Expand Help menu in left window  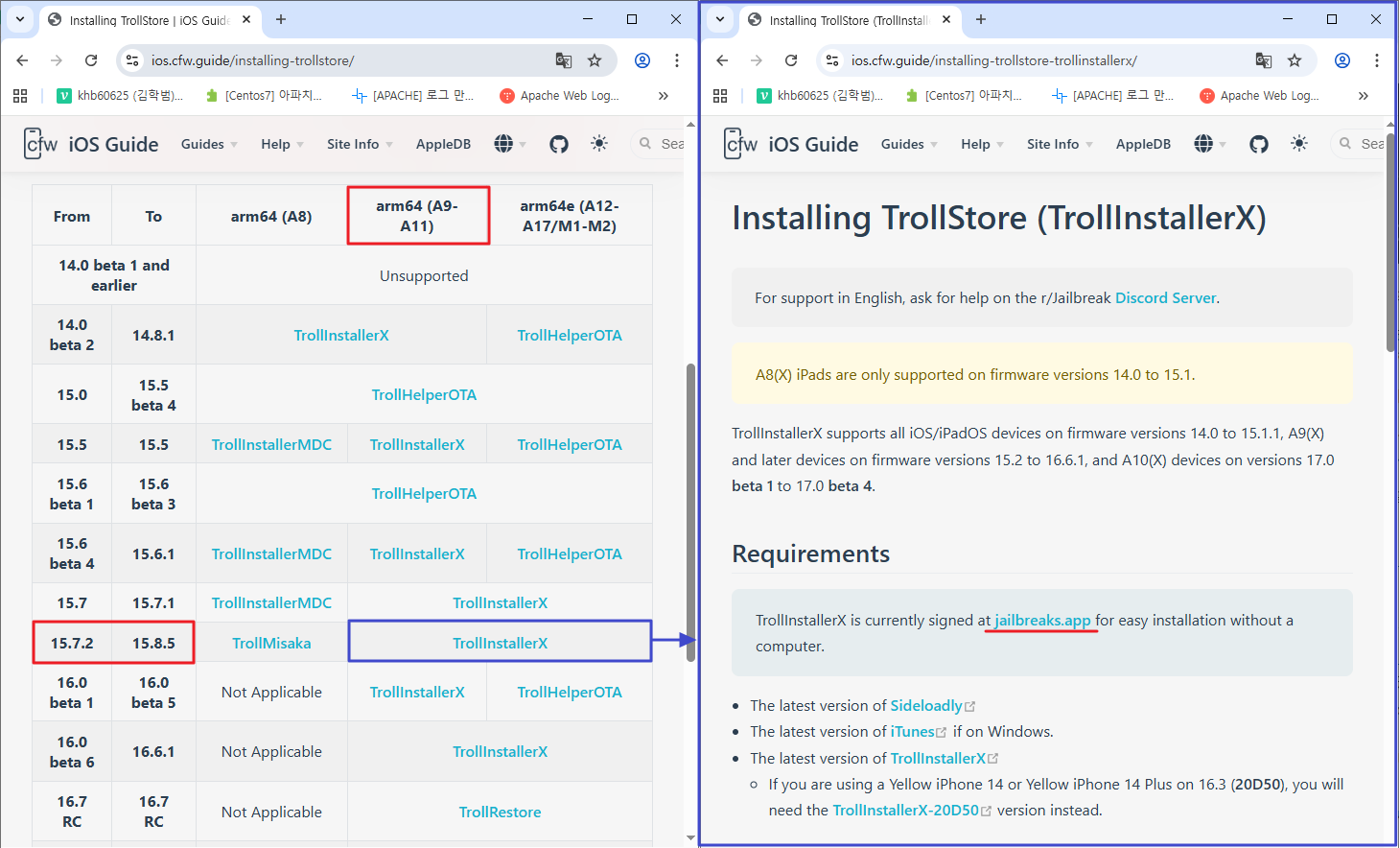coord(282,144)
